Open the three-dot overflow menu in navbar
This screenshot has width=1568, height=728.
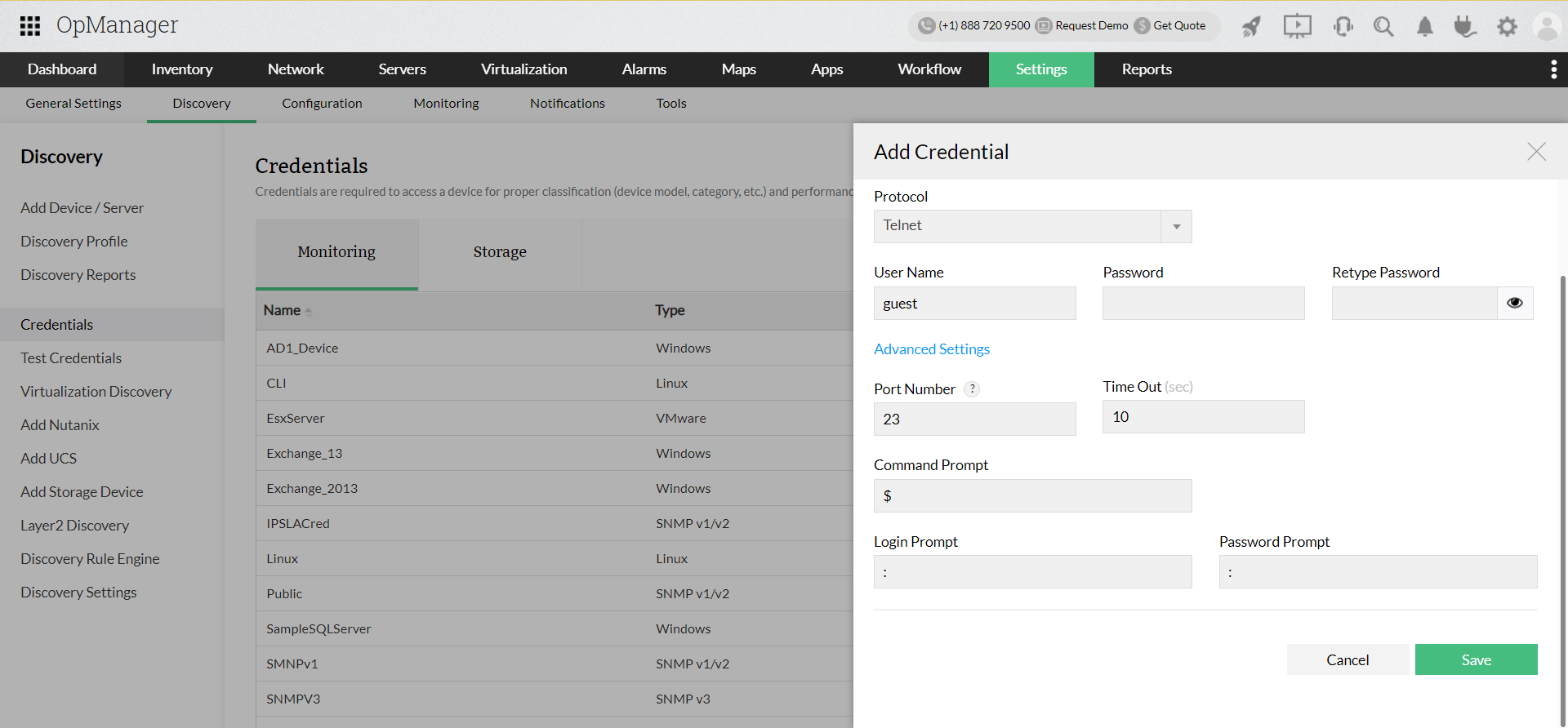pos(1553,70)
